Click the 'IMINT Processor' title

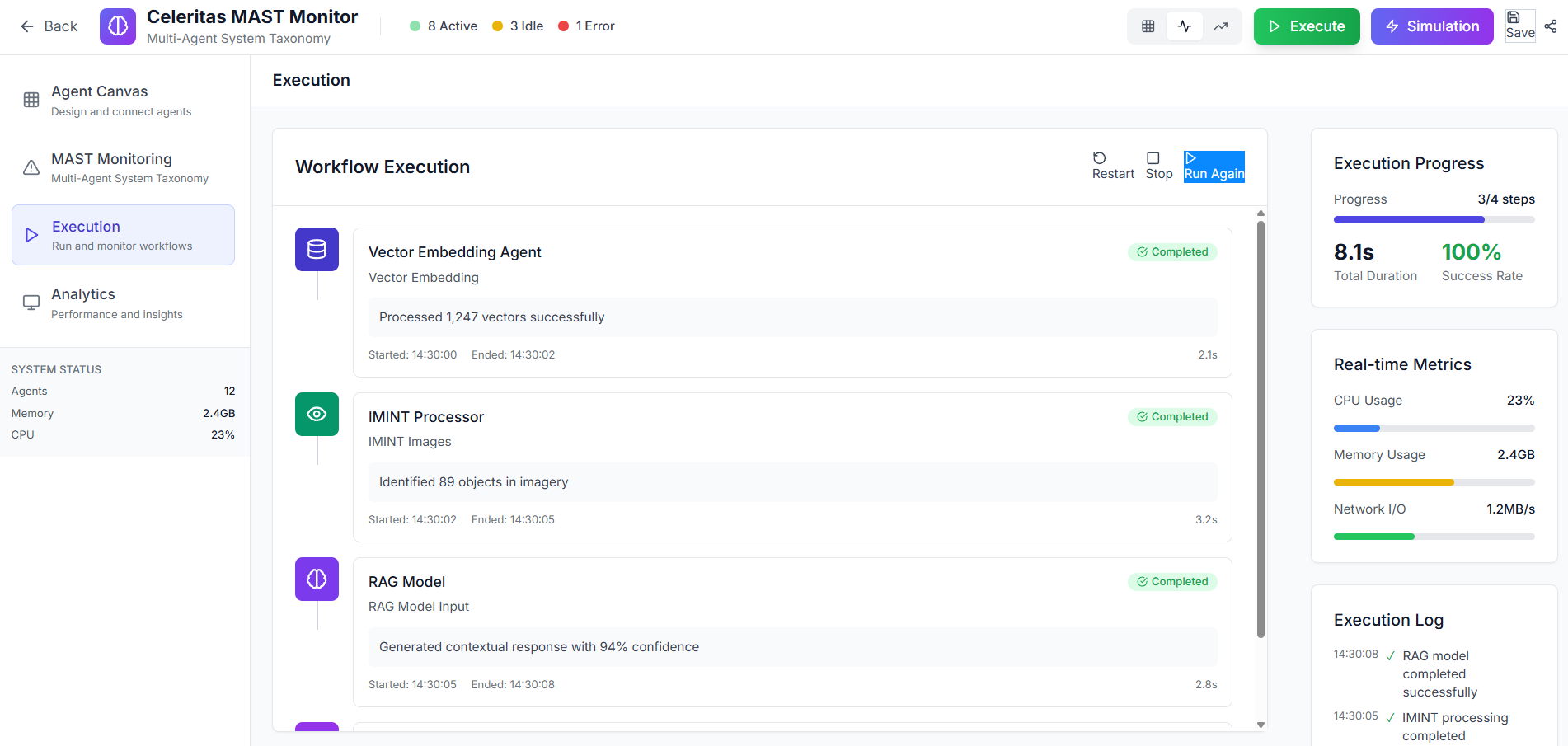tap(426, 417)
